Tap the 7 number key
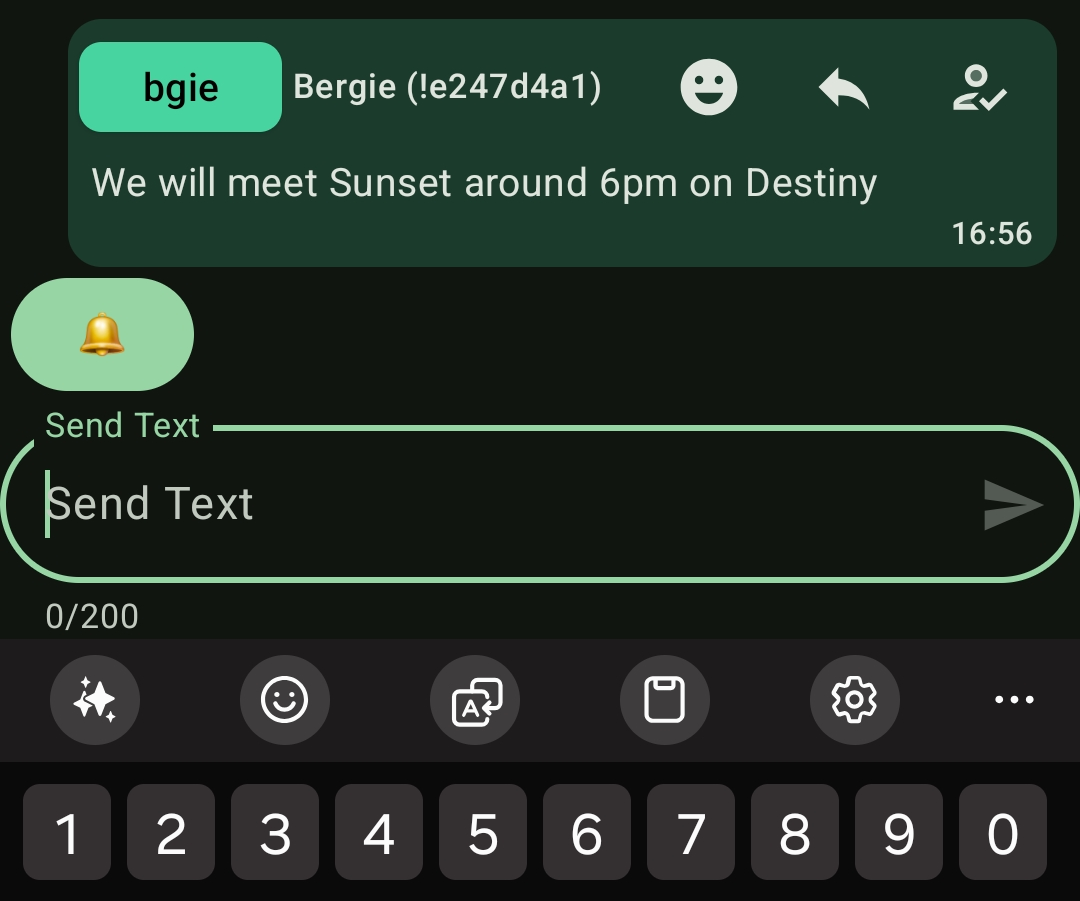 pos(691,833)
